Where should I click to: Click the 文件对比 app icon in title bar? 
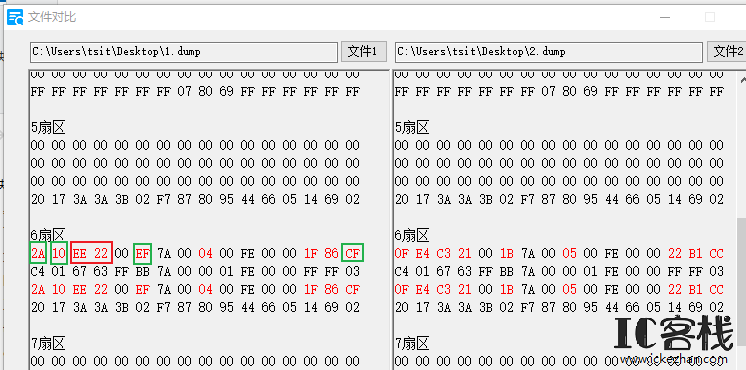coord(15,17)
